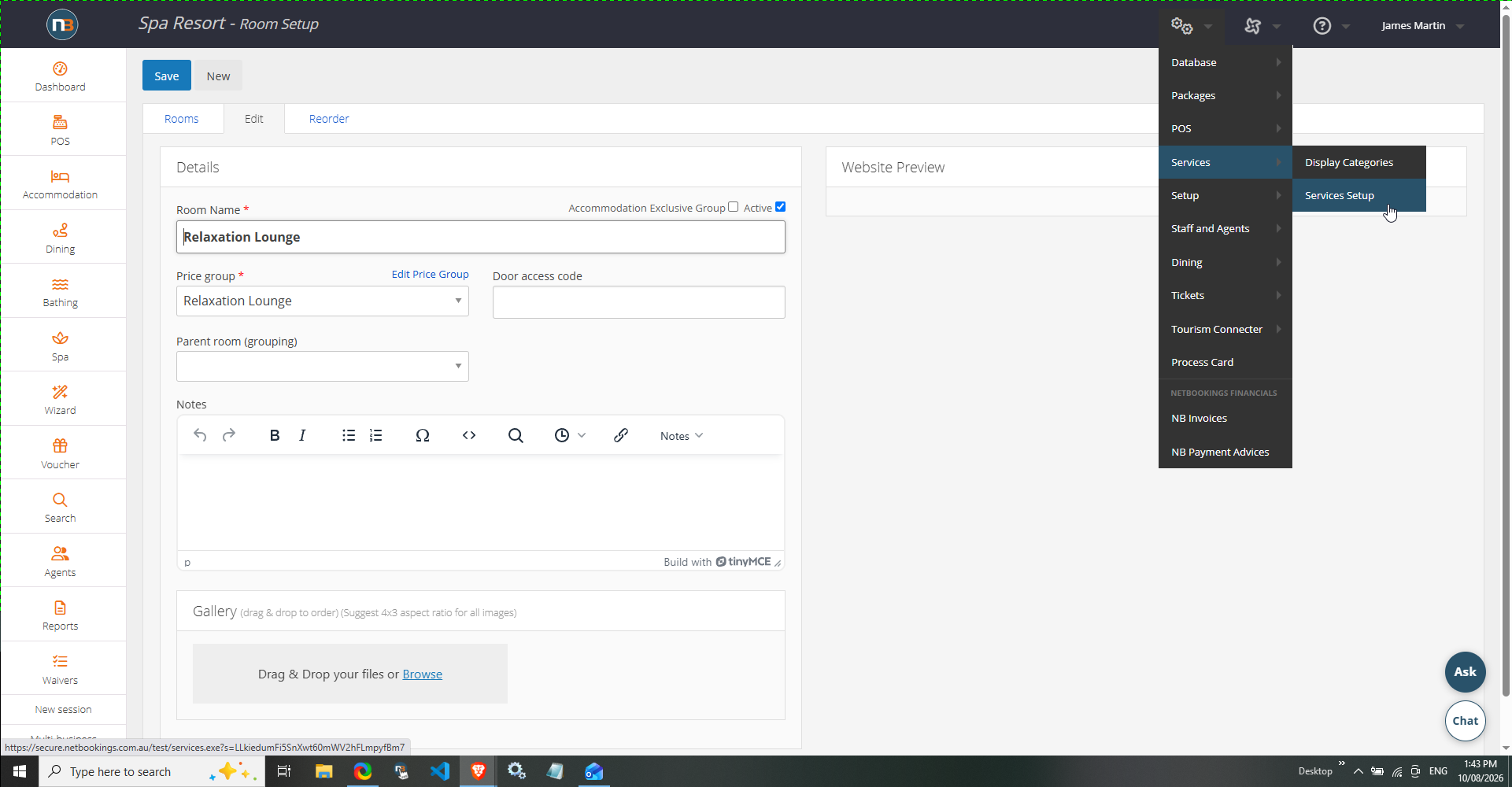Screen dimensions: 1512x787
Task: Toggle italic in the Notes editor
Action: point(302,435)
